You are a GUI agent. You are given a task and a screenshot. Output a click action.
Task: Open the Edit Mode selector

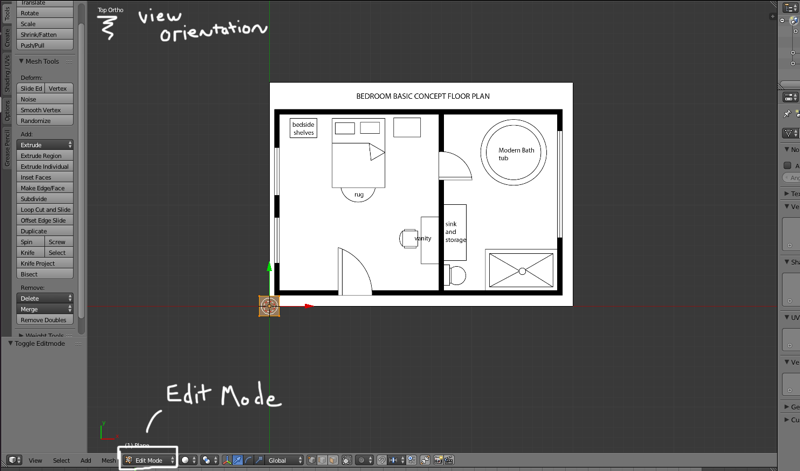click(x=149, y=460)
